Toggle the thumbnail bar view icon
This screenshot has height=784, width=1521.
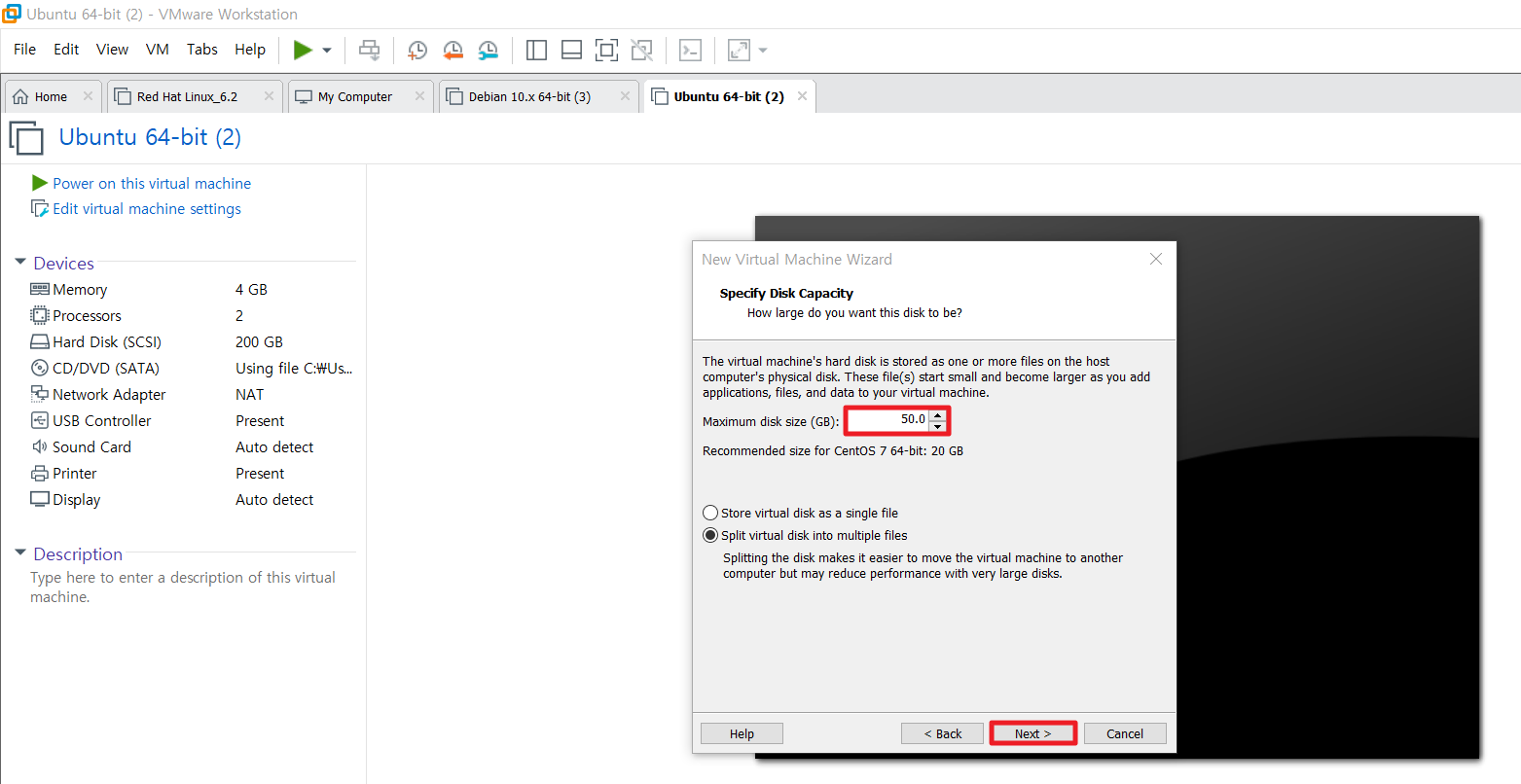pos(572,50)
